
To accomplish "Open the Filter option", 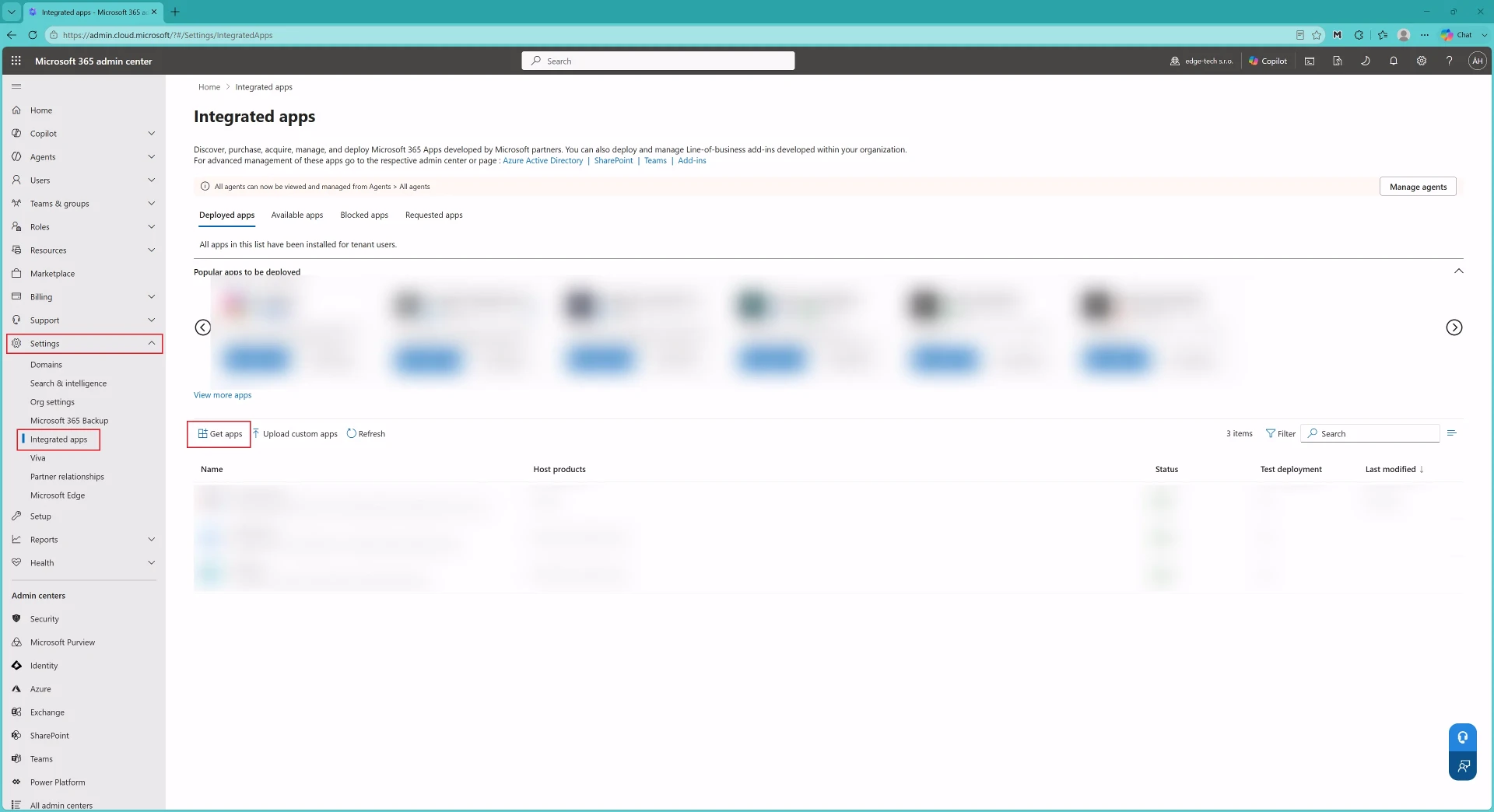I will tap(1280, 434).
